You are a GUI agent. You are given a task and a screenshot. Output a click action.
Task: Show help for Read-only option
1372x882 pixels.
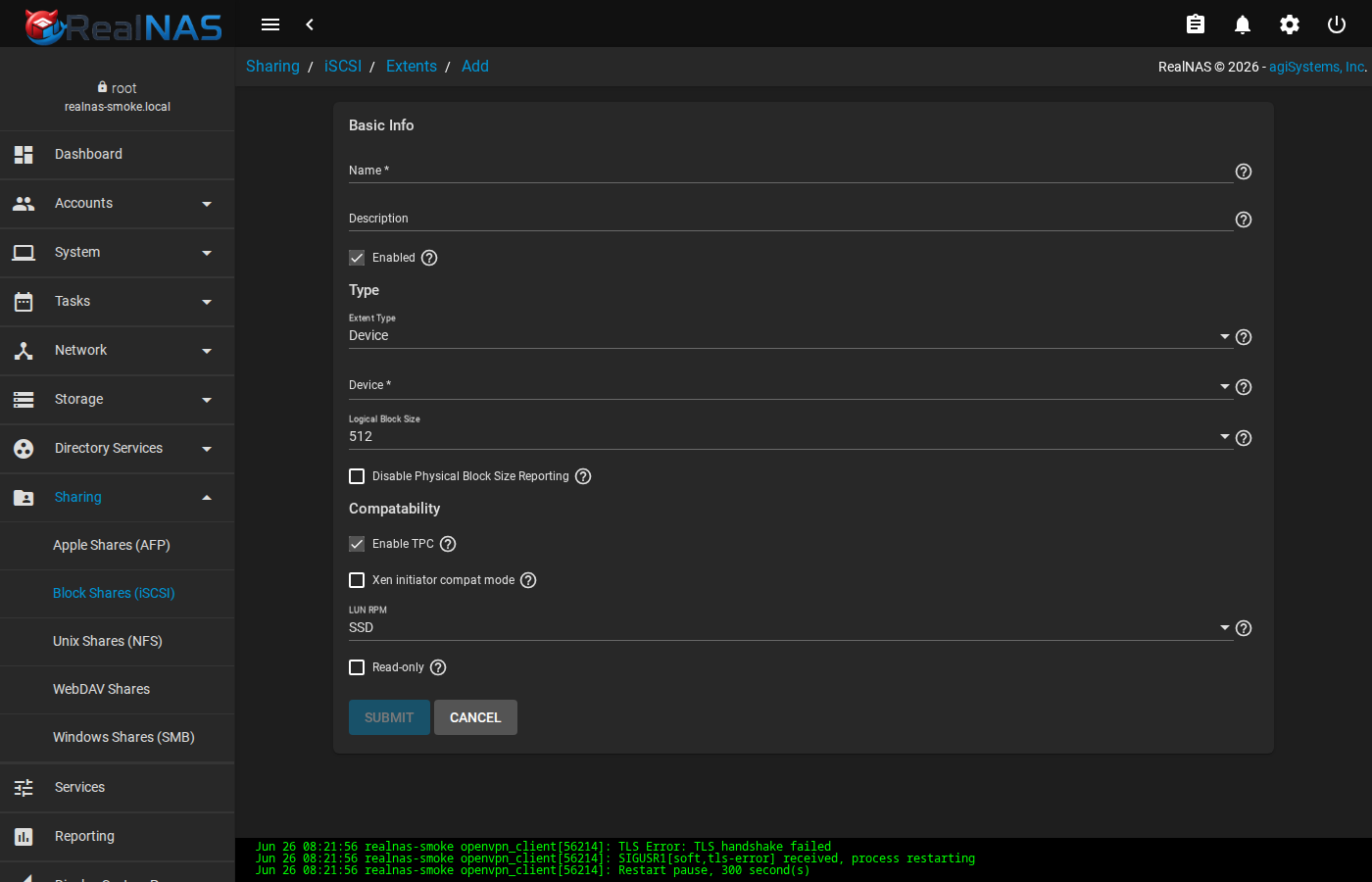coord(438,667)
